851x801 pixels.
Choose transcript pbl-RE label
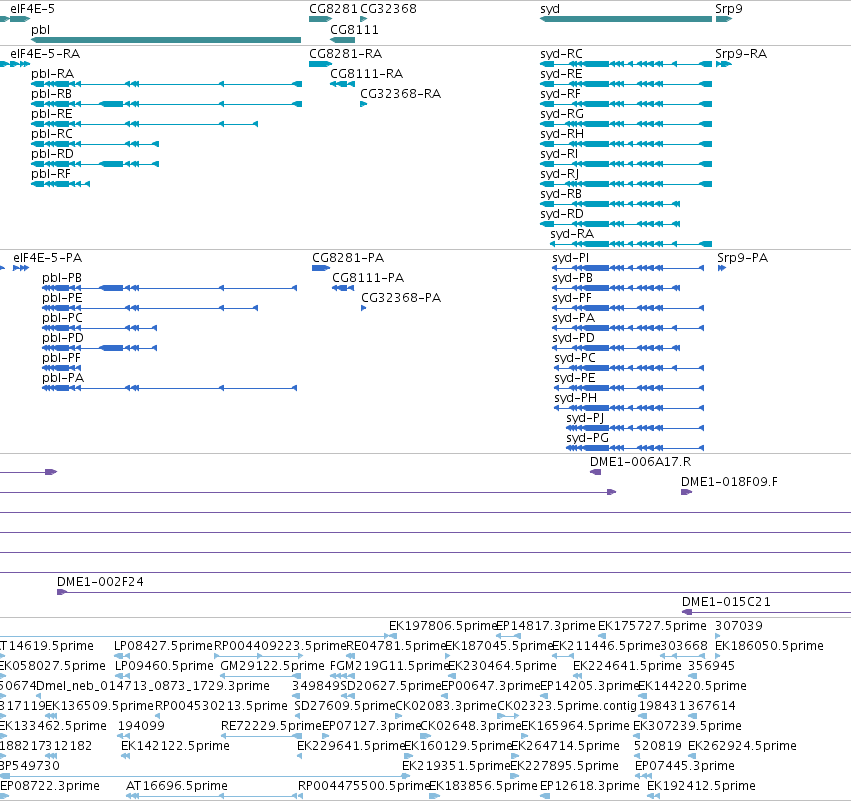52,114
